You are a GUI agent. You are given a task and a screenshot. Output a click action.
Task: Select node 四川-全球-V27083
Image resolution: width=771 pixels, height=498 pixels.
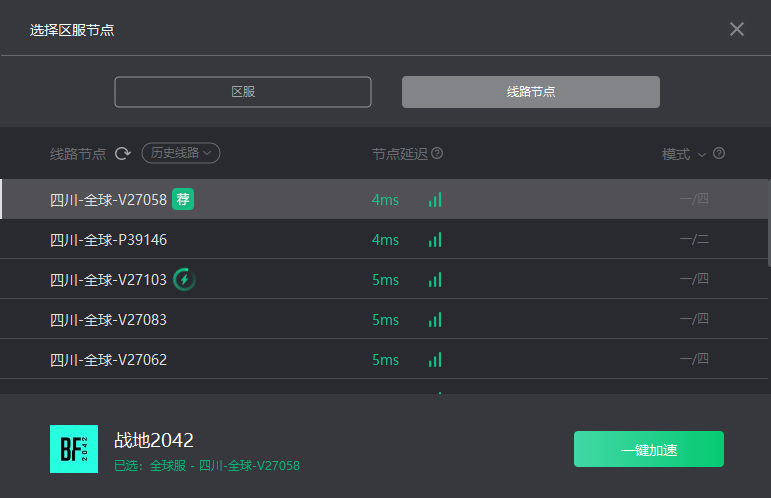tap(384, 319)
